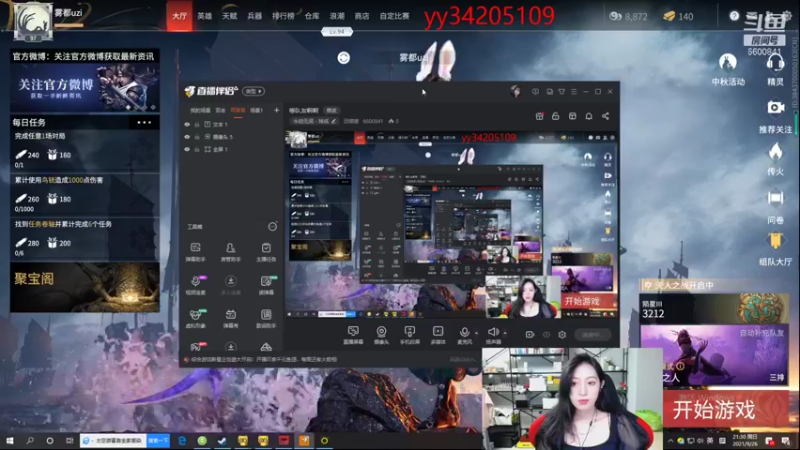Open the 大厅 lobby tab in game
Viewport: 800px width, 450px height.
click(x=180, y=16)
